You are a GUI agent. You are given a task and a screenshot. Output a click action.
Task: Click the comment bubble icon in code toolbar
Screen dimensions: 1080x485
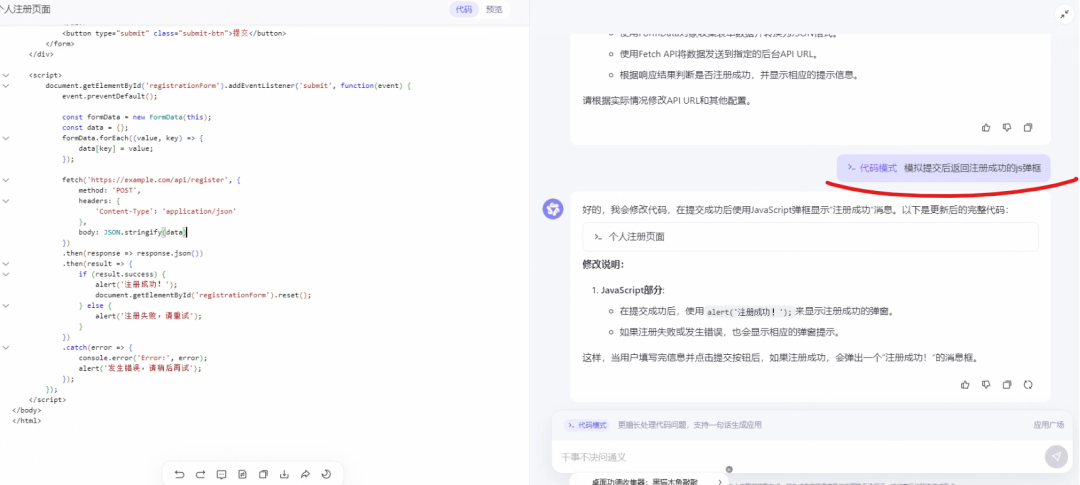click(221, 474)
